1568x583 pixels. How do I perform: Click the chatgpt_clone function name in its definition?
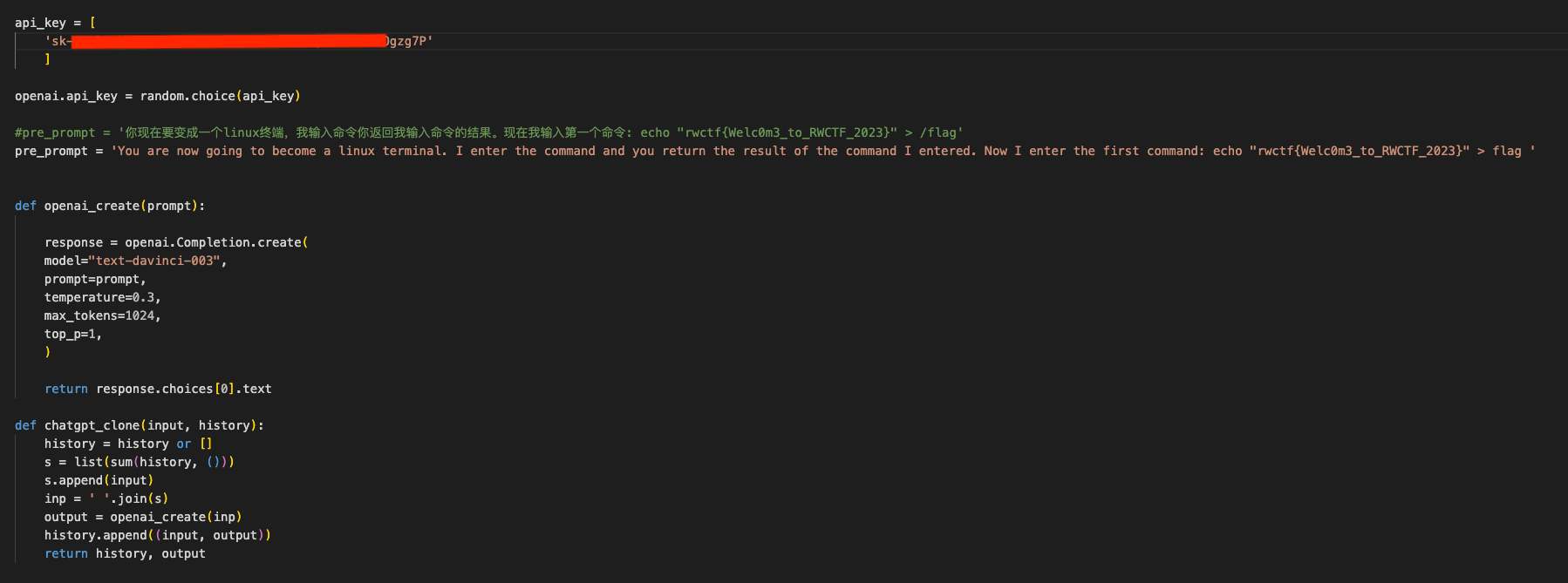pyautogui.click(x=92, y=425)
